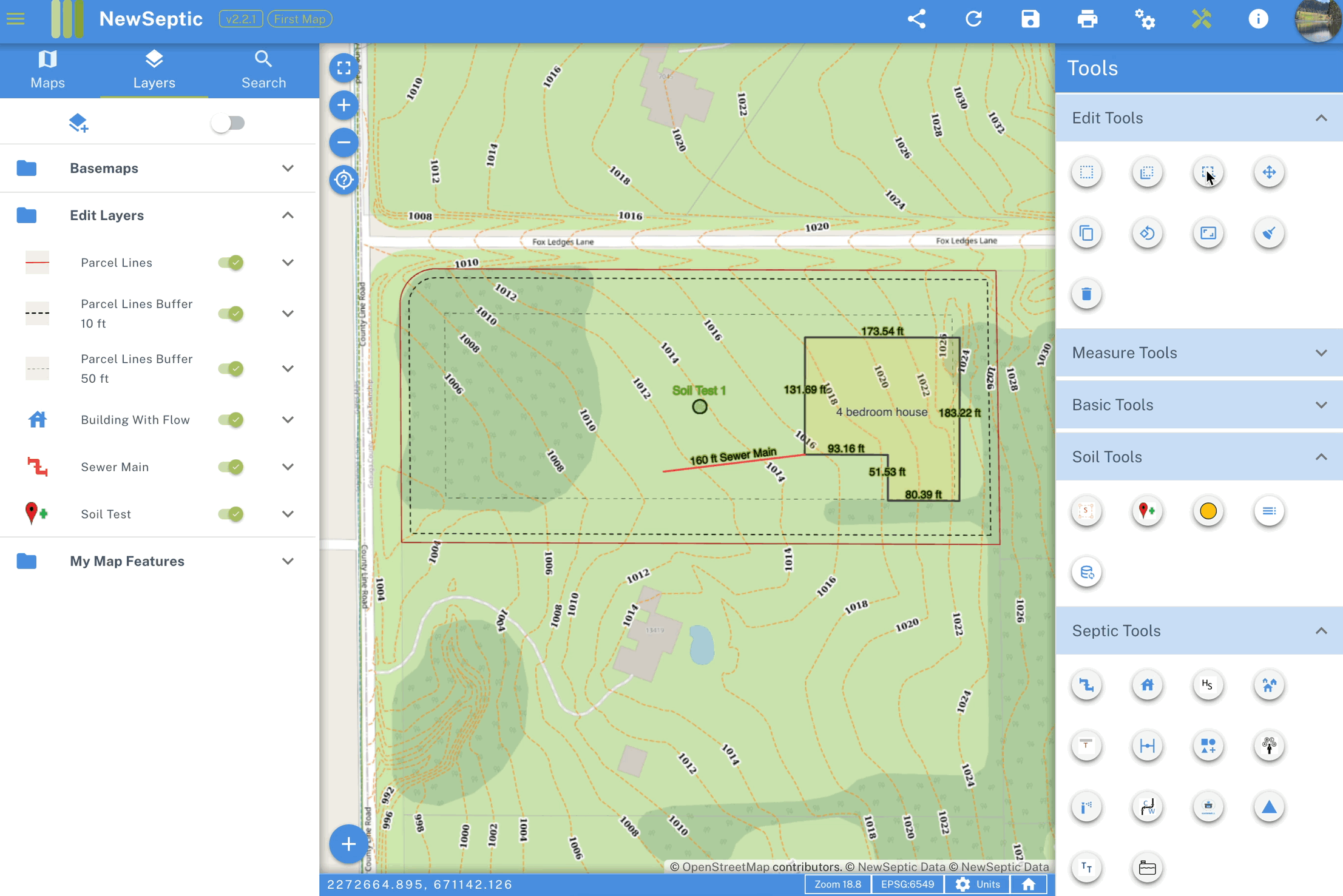Expand Building With Flow layer options
Image resolution: width=1343 pixels, height=896 pixels.
[x=288, y=420]
